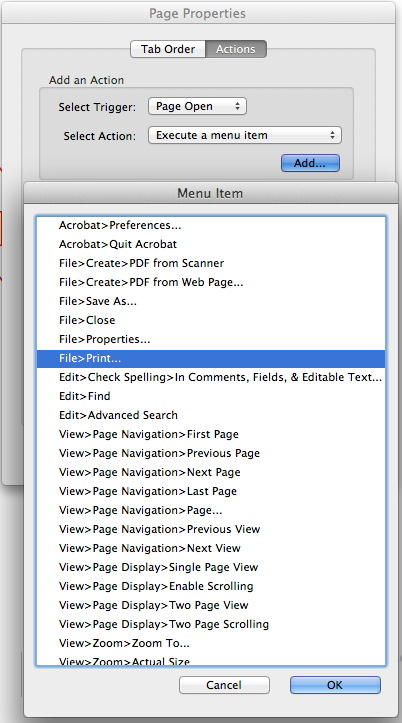Select the File>Save As... entry
The image size is (402, 723).
pos(211,302)
